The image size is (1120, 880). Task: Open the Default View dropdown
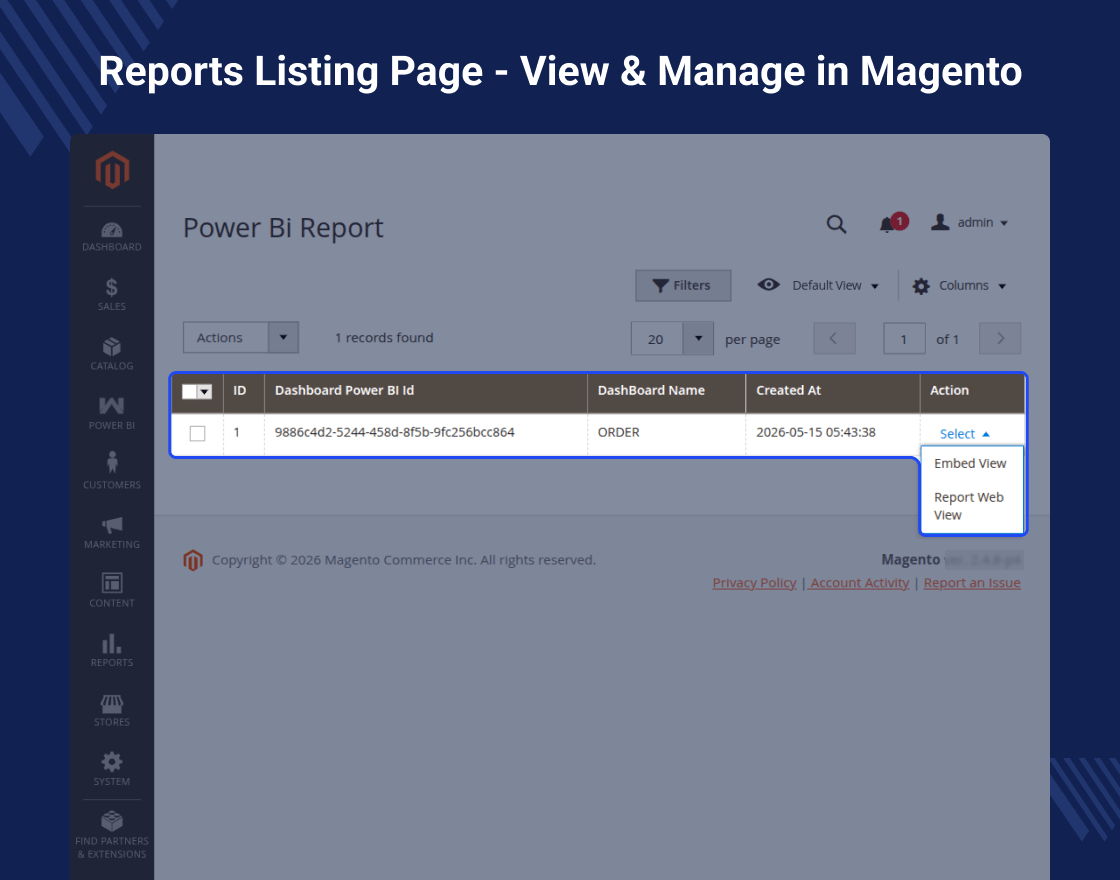point(818,285)
